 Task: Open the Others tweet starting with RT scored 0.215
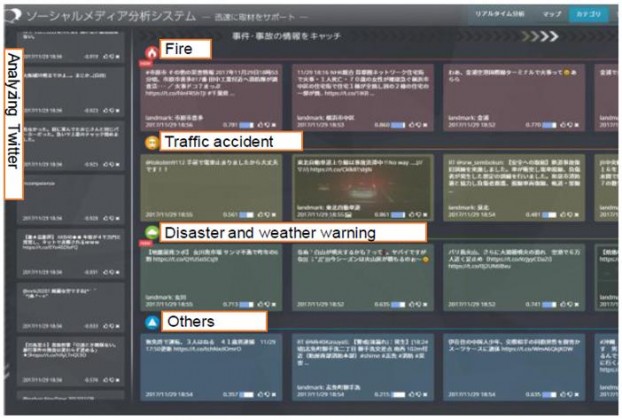pyautogui.click(x=363, y=368)
